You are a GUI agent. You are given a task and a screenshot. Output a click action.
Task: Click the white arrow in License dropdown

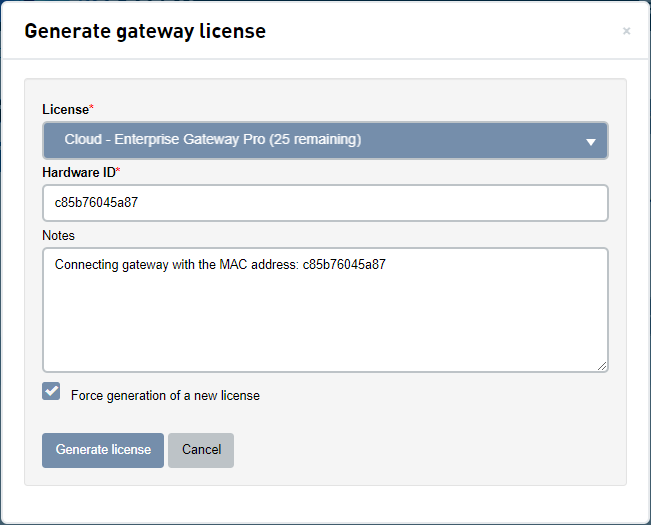coord(590,142)
